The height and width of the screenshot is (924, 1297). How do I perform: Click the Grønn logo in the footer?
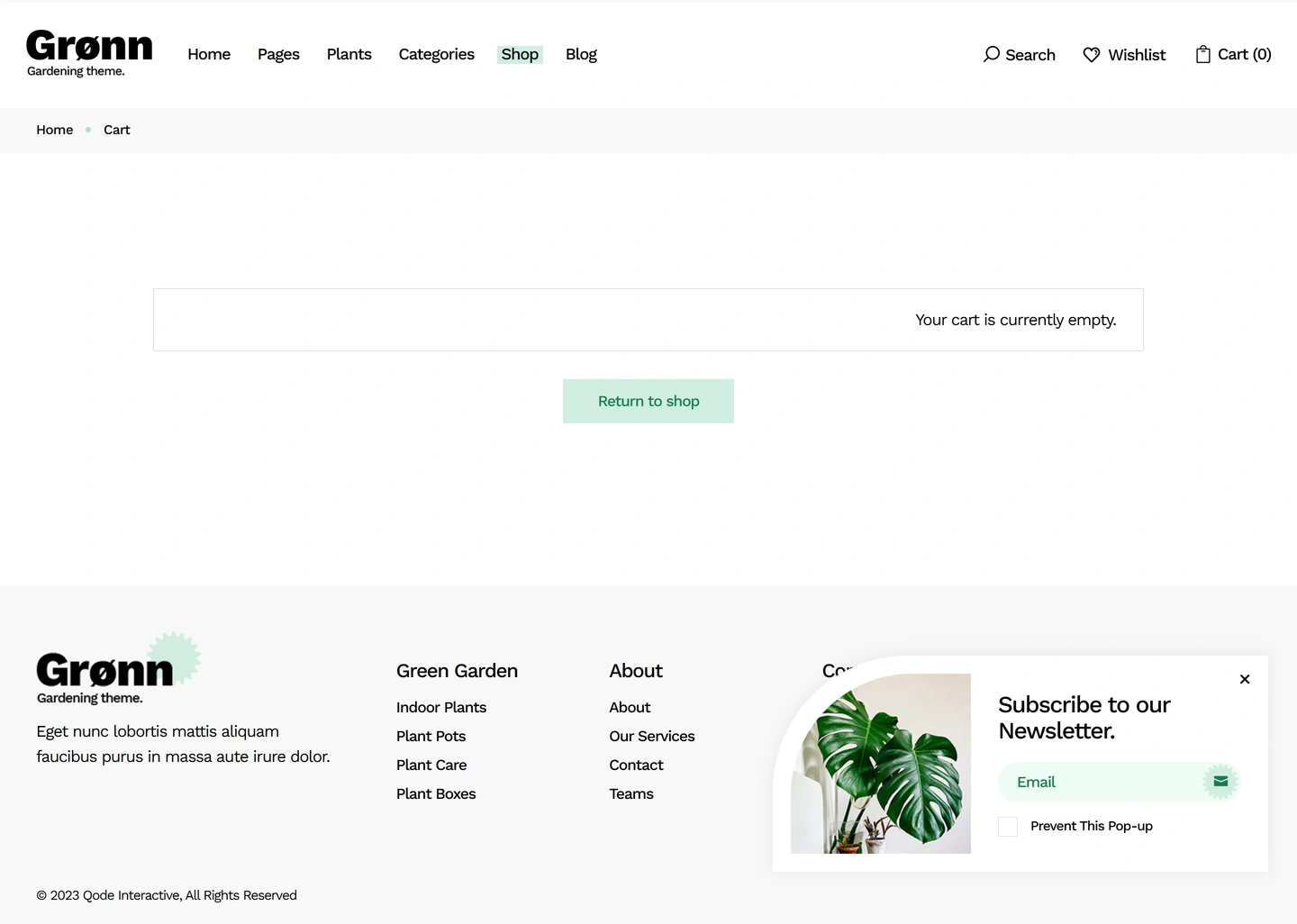[x=118, y=669]
